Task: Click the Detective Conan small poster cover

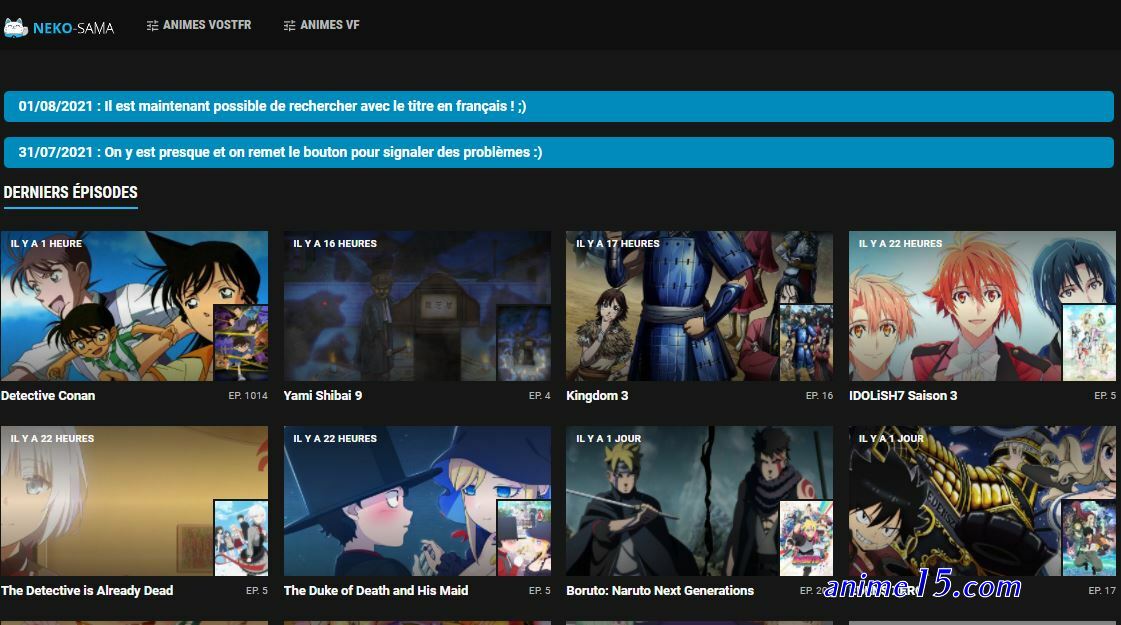Action: pyautogui.click(x=241, y=343)
